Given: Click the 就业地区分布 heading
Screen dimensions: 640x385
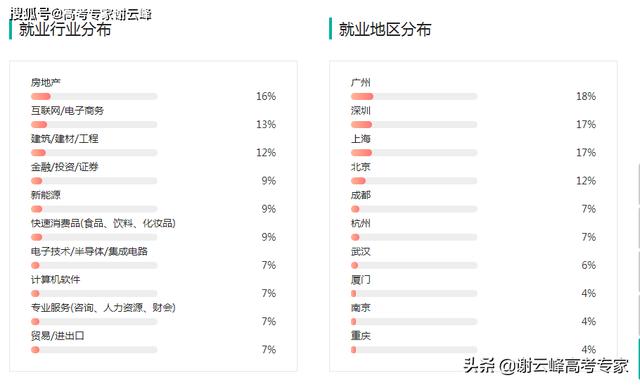Looking at the screenshot, I should 385,29.
